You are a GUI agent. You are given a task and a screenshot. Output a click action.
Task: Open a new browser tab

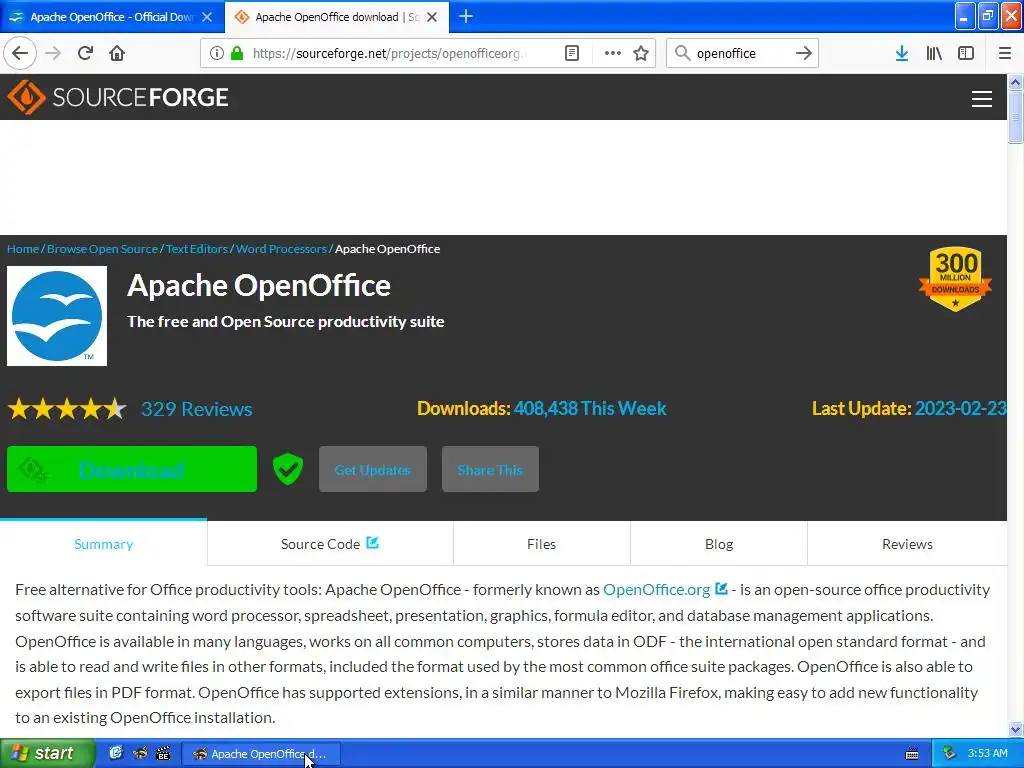[466, 16]
